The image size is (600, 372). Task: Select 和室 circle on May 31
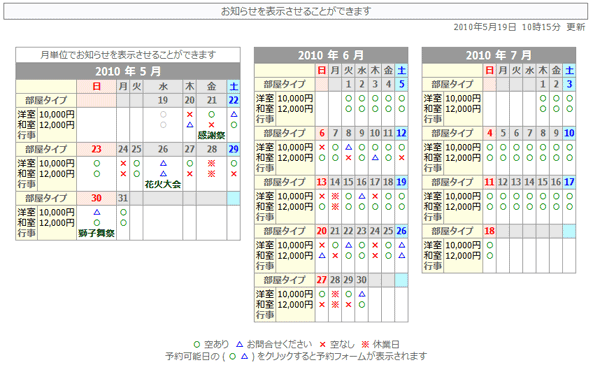[x=123, y=223]
